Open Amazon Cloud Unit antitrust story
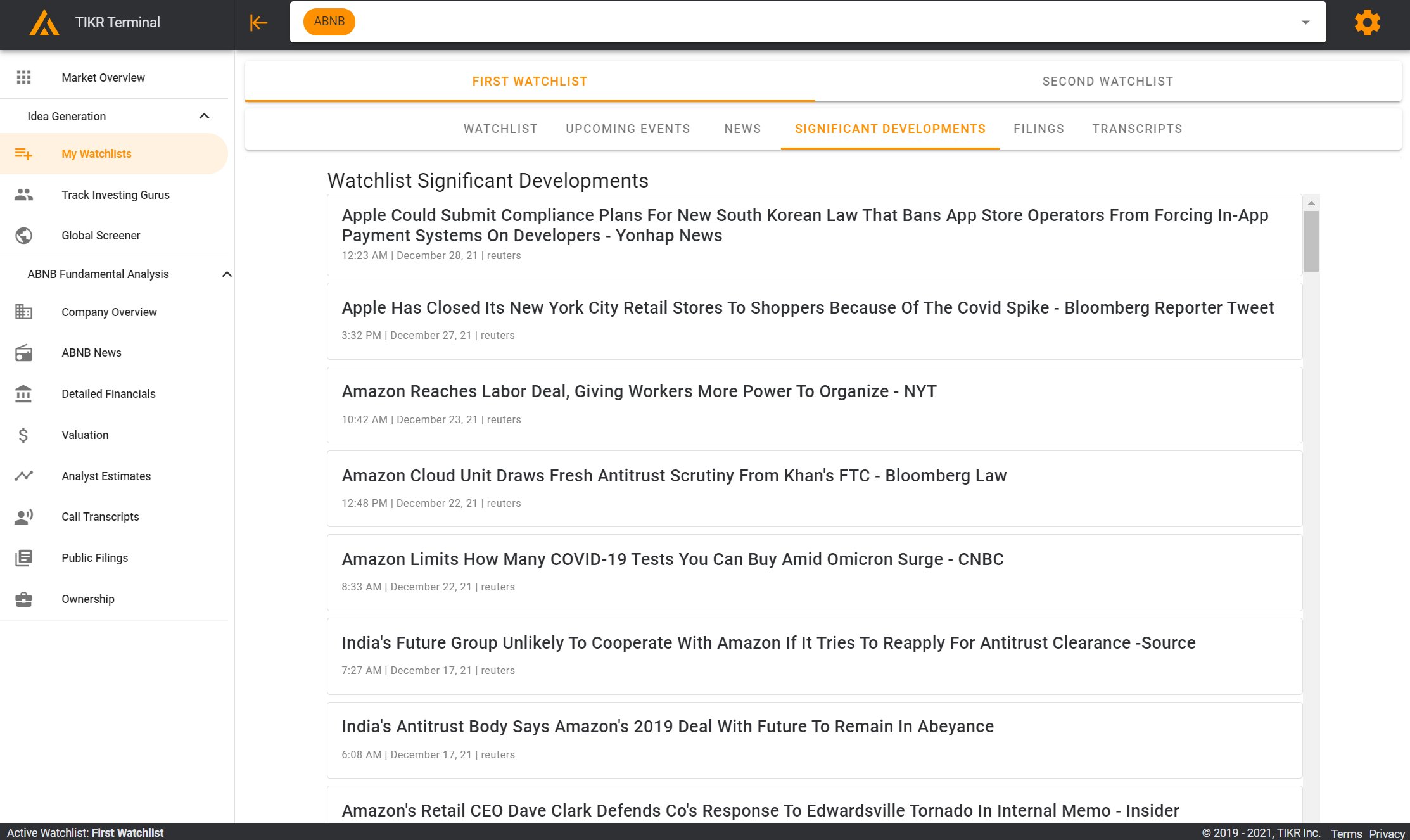 (815, 488)
